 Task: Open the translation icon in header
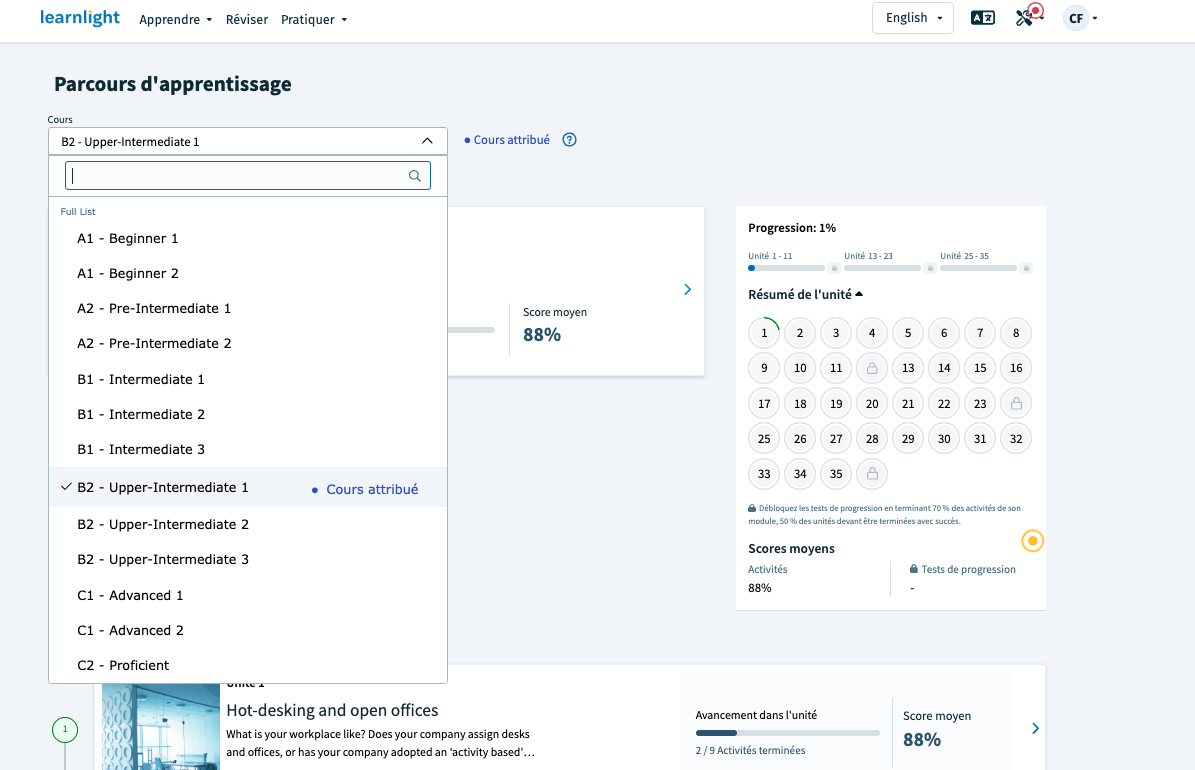click(982, 18)
